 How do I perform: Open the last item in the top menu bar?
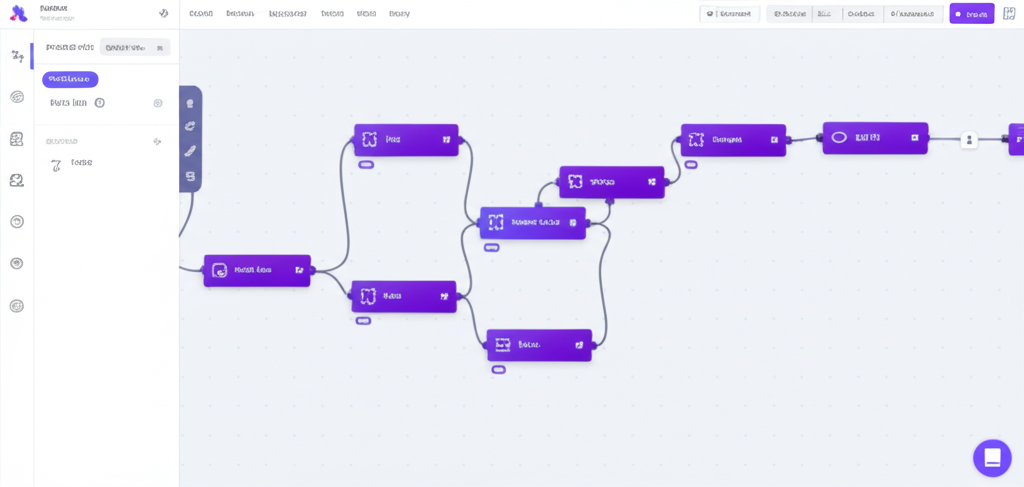(x=399, y=14)
